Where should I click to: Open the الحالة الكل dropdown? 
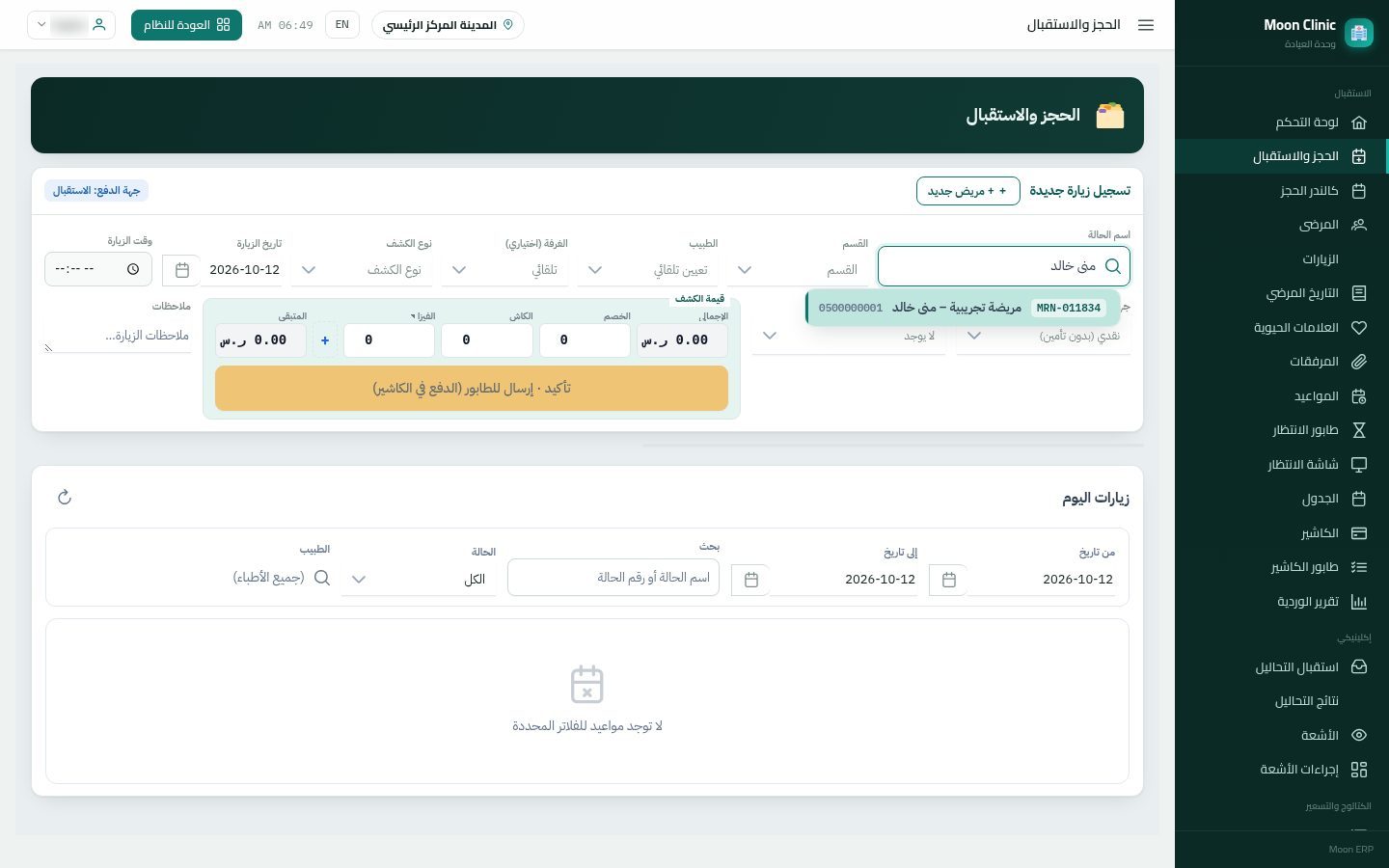[x=419, y=580]
